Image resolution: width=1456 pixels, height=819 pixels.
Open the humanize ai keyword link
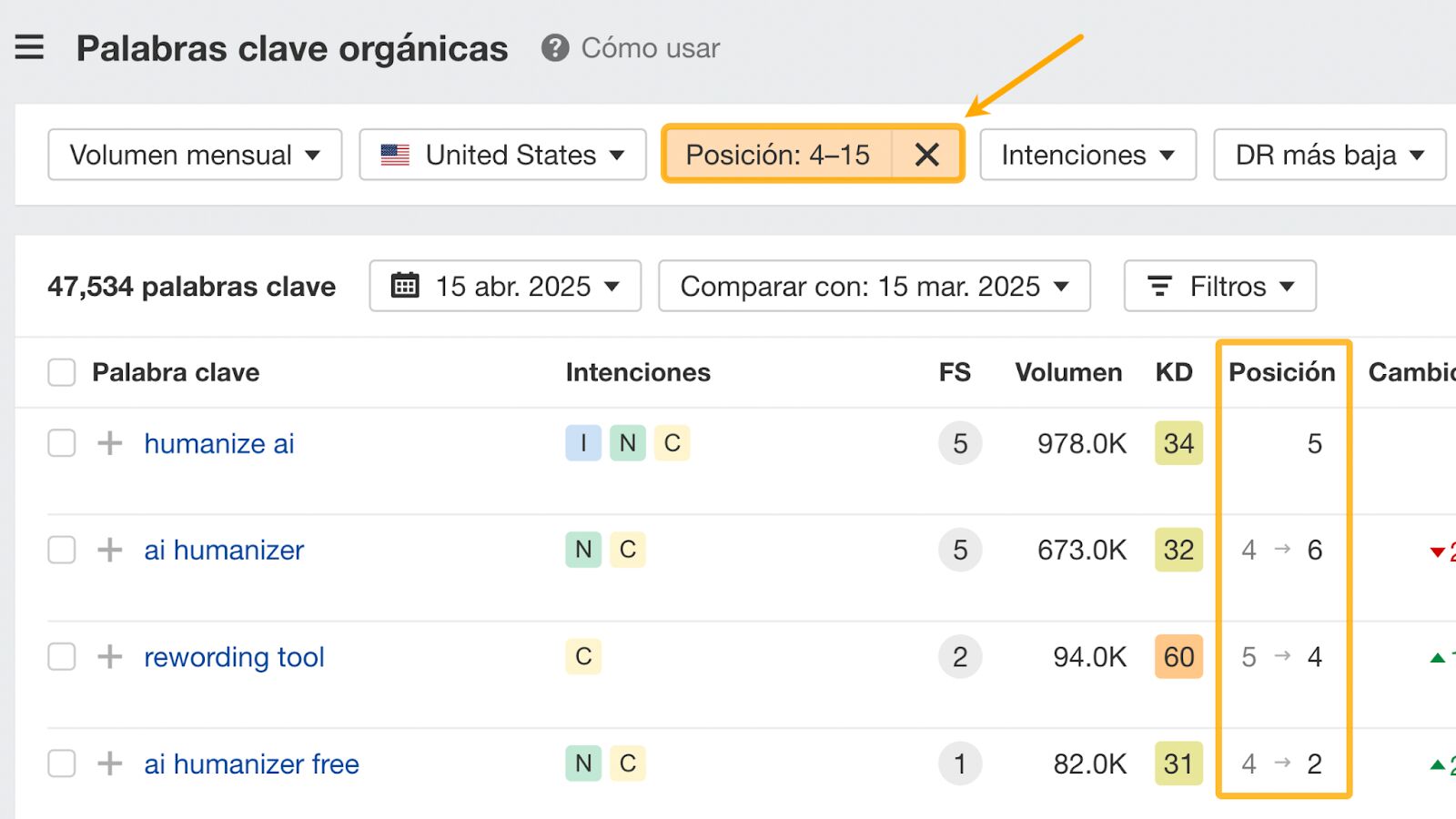tap(218, 443)
